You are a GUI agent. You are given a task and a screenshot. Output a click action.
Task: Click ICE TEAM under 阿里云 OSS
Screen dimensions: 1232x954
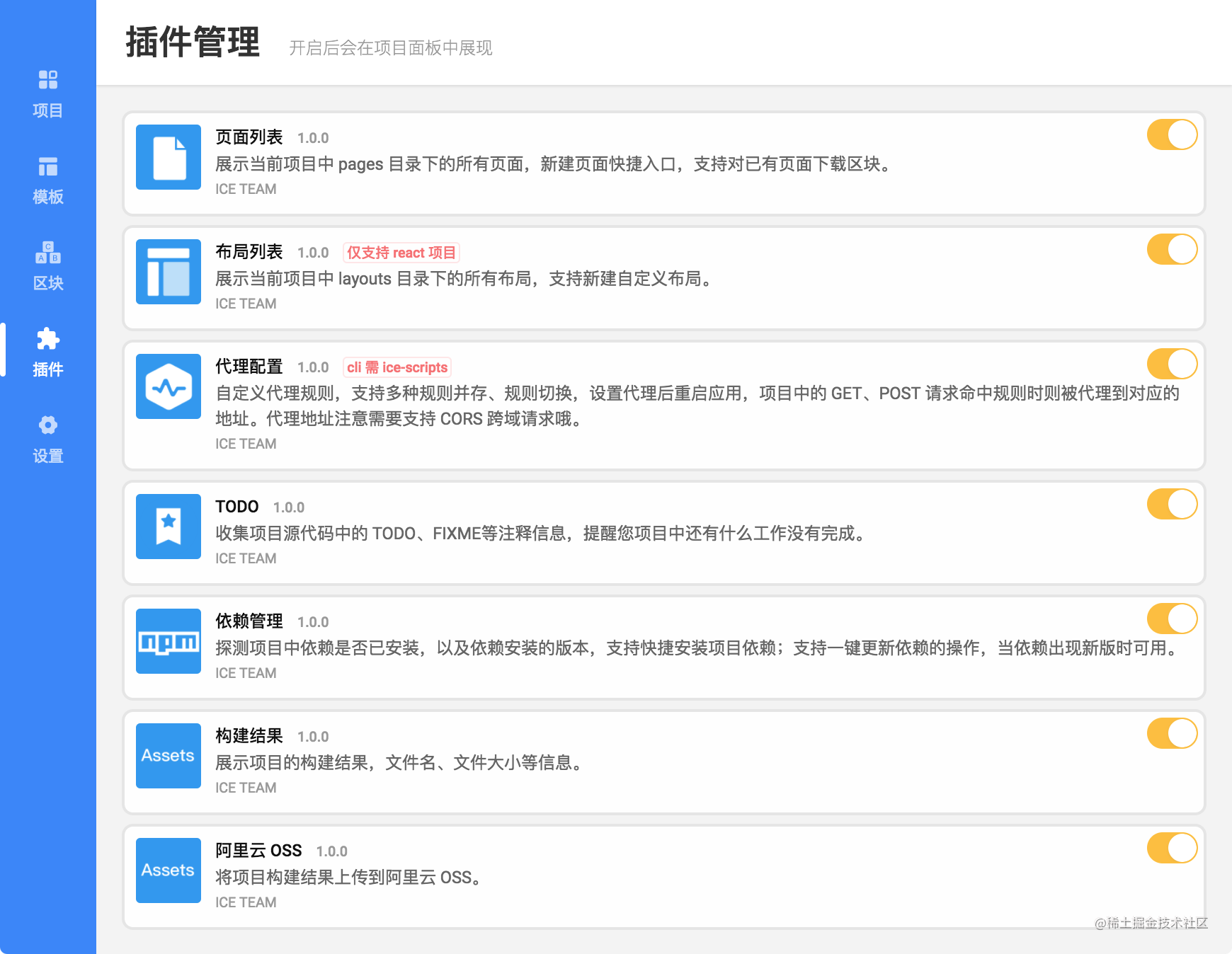(x=246, y=902)
